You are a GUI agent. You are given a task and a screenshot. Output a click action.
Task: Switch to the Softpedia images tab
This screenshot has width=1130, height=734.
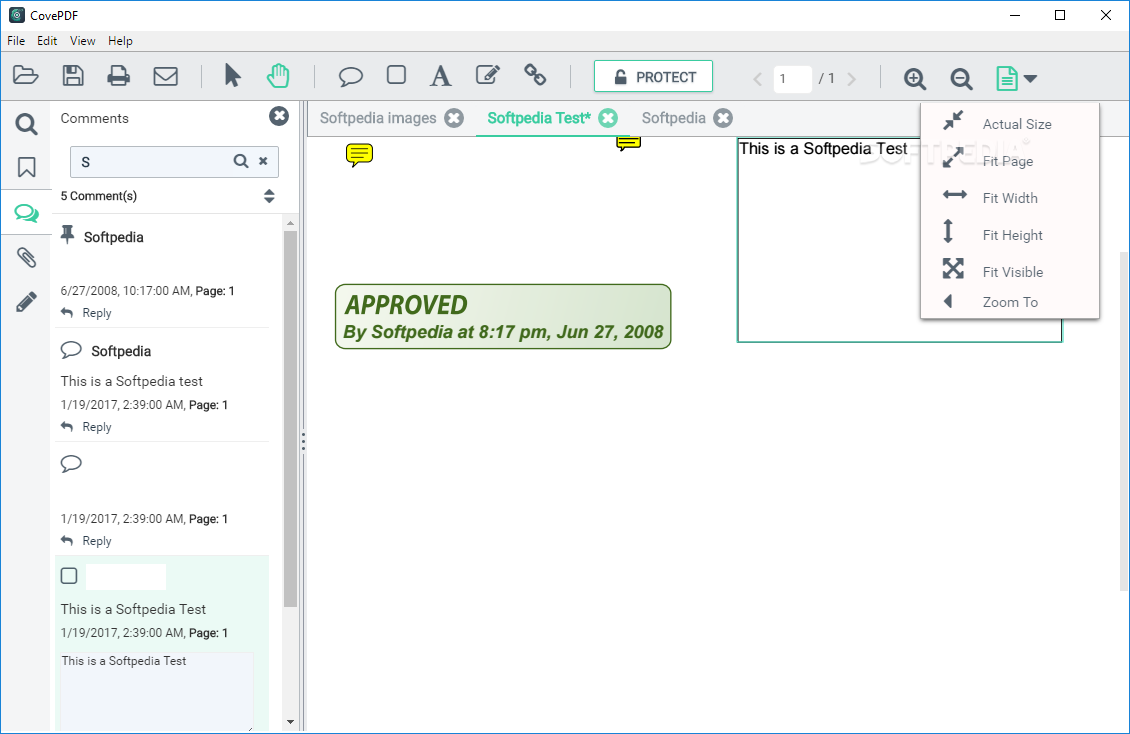coord(378,118)
